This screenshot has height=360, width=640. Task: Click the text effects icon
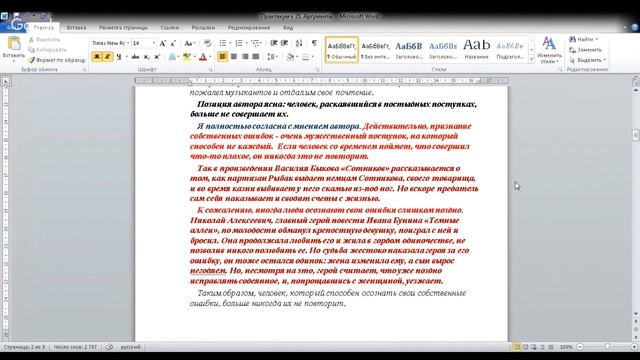point(172,57)
